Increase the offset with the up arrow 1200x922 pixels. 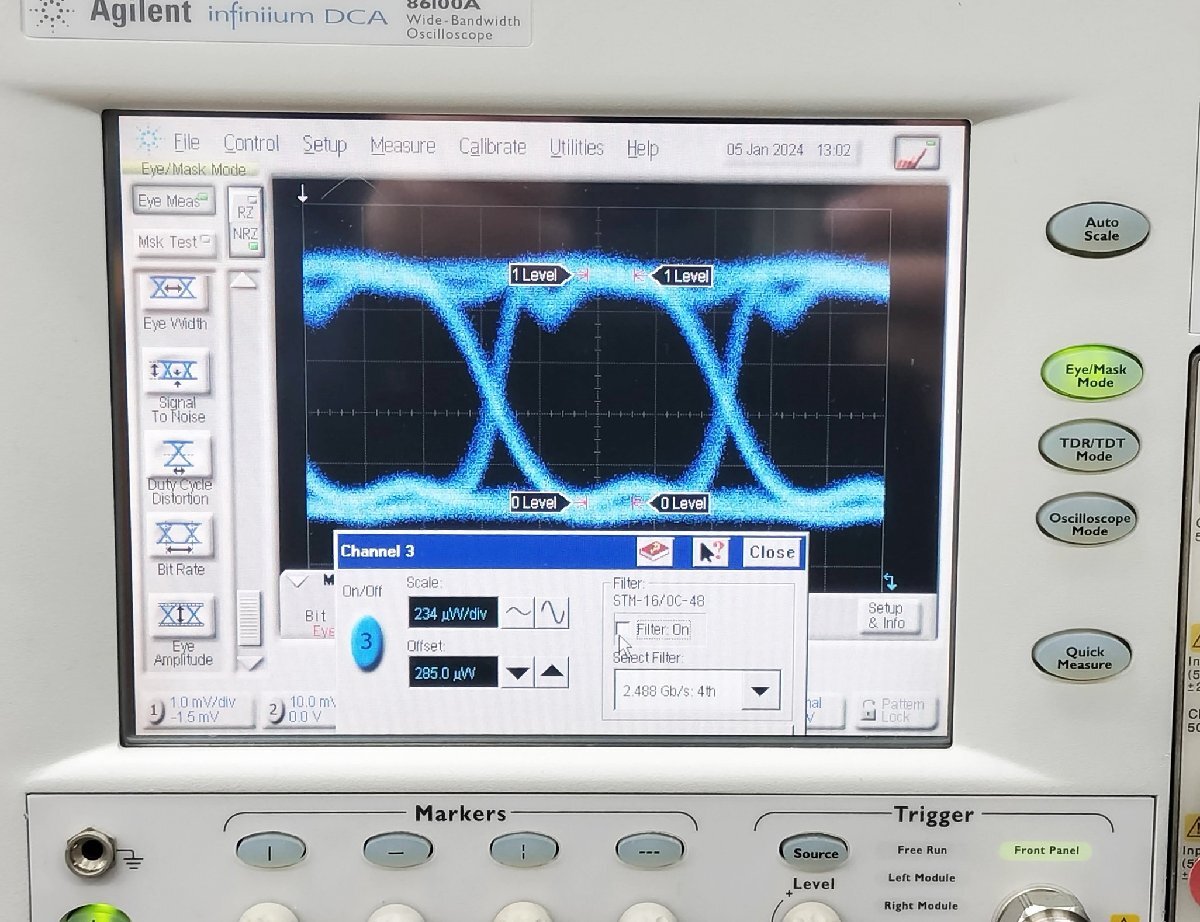pos(553,672)
